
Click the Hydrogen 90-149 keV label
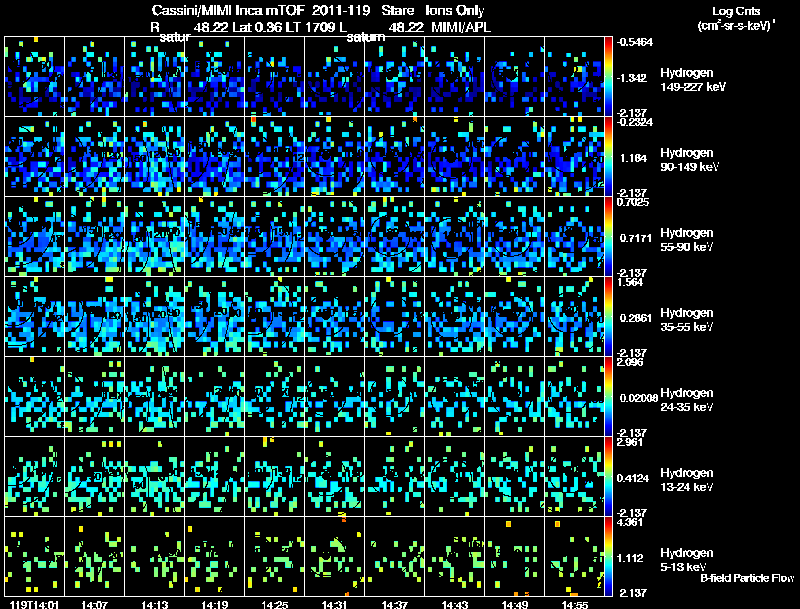coord(686,160)
